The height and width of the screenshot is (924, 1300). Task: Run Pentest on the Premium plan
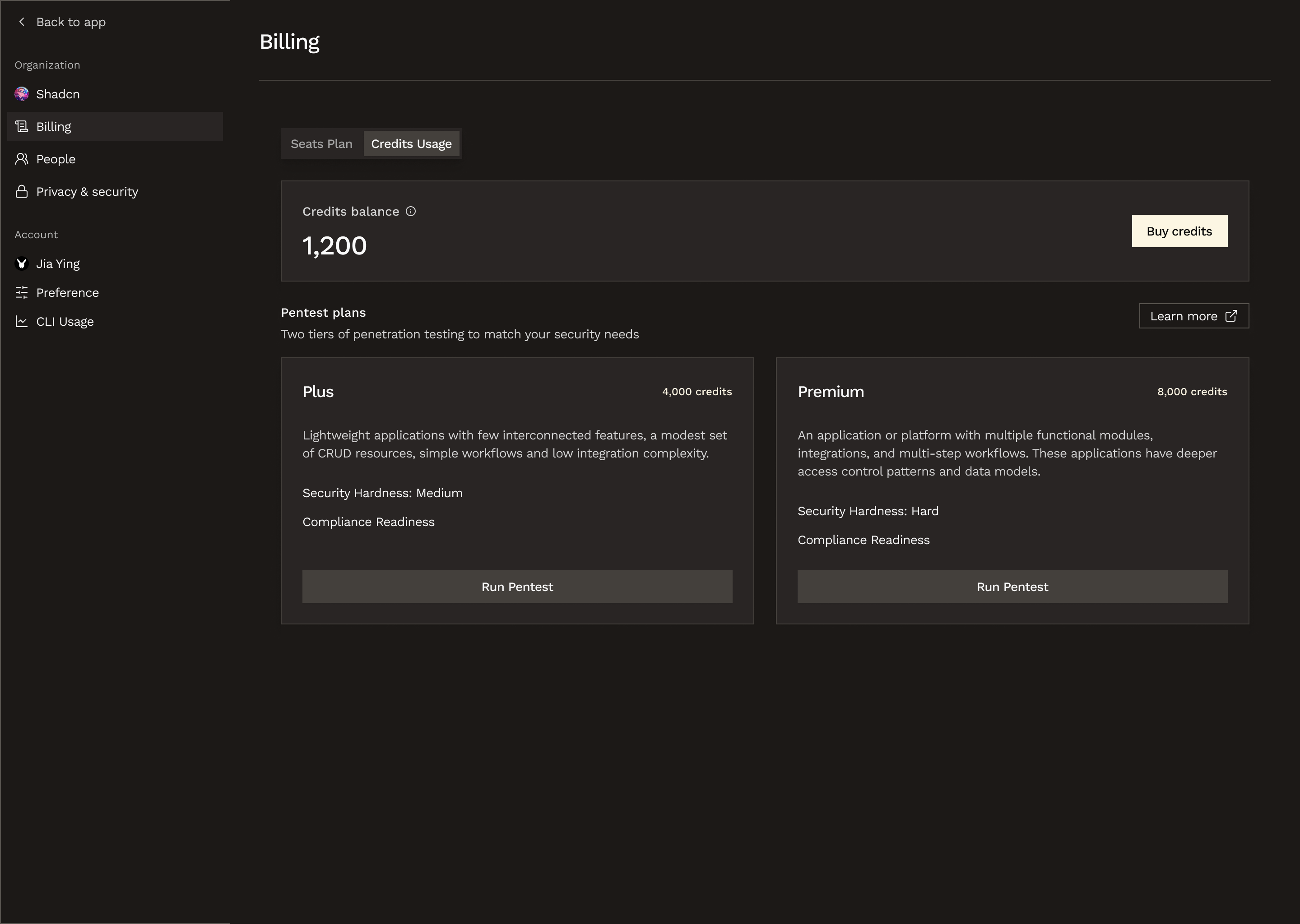(x=1012, y=587)
